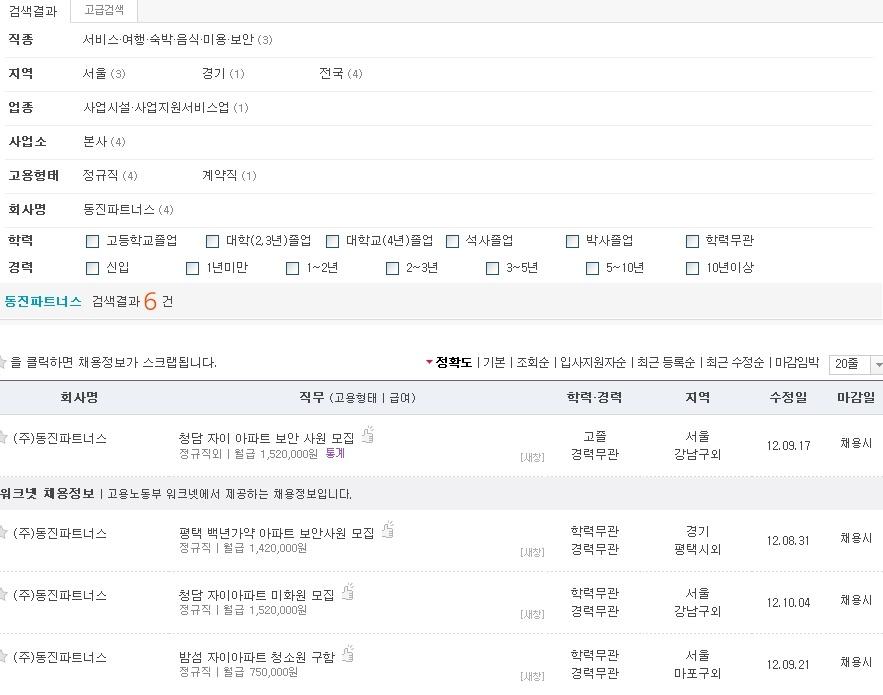Click the thumbs-up icon beside 청담 자이아파트 미화원 모집

tap(349, 591)
